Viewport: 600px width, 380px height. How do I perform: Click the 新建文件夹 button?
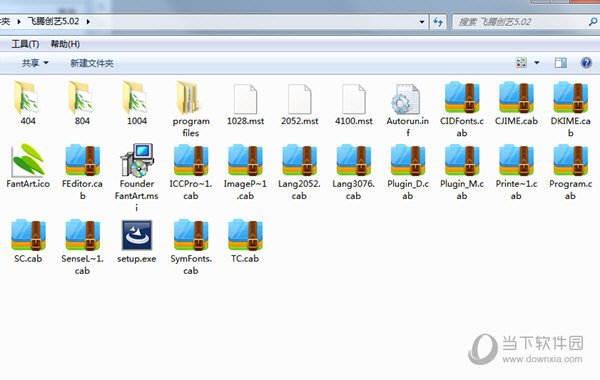point(92,63)
